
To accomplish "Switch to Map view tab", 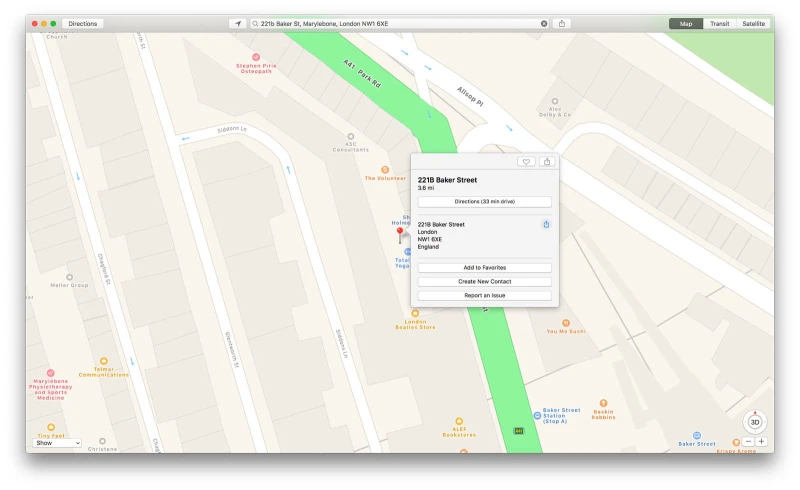I will click(686, 23).
